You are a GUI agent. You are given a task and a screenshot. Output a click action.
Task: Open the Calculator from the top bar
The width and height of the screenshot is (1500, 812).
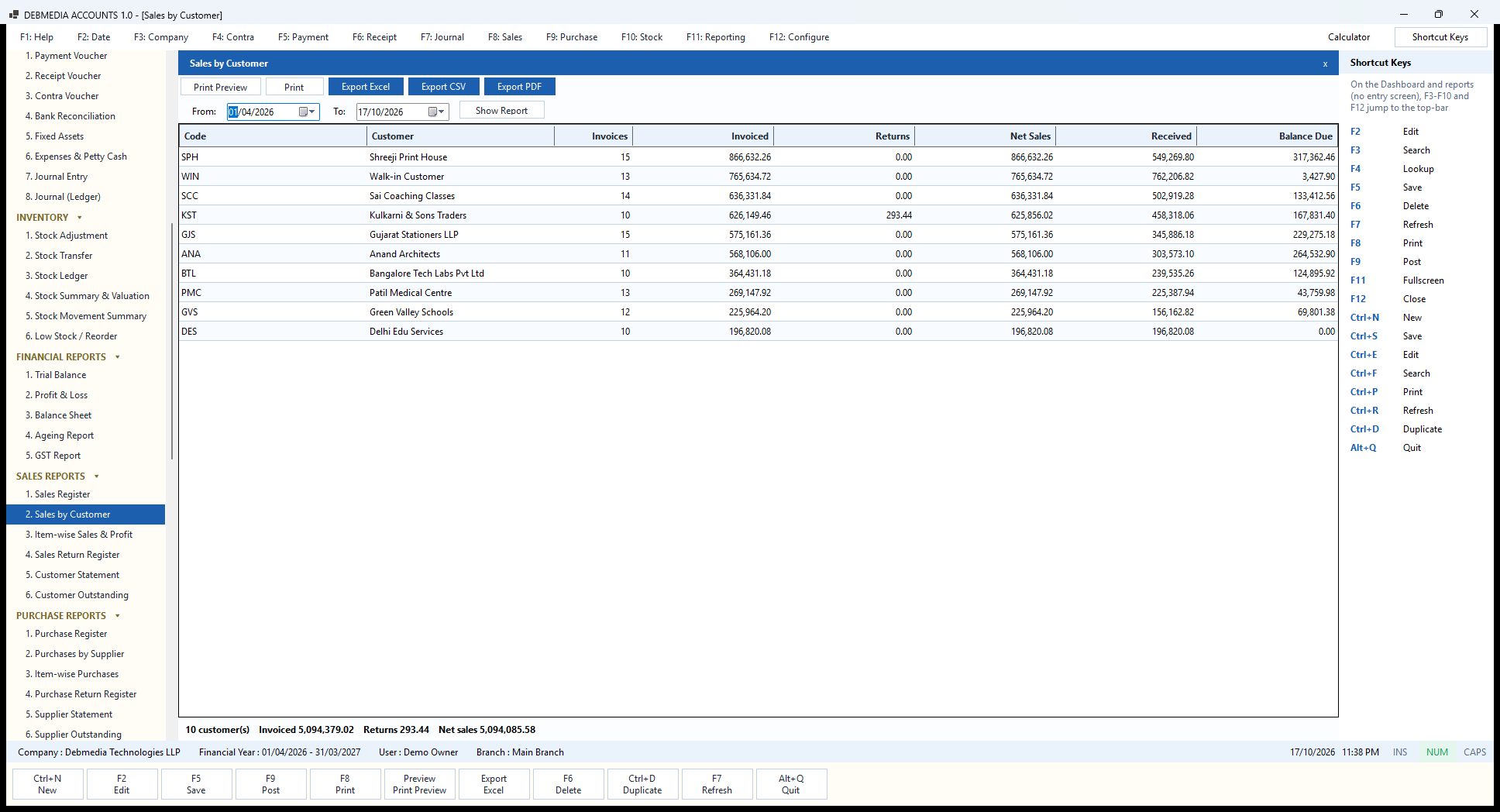pos(1349,37)
